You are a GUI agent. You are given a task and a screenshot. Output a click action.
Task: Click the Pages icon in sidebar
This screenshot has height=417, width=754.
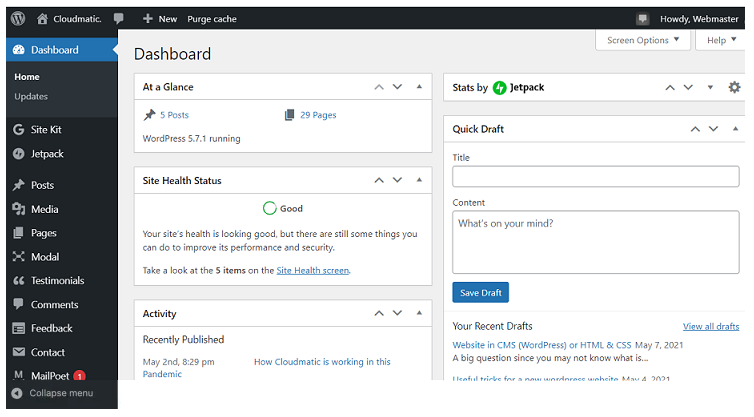[19, 233]
